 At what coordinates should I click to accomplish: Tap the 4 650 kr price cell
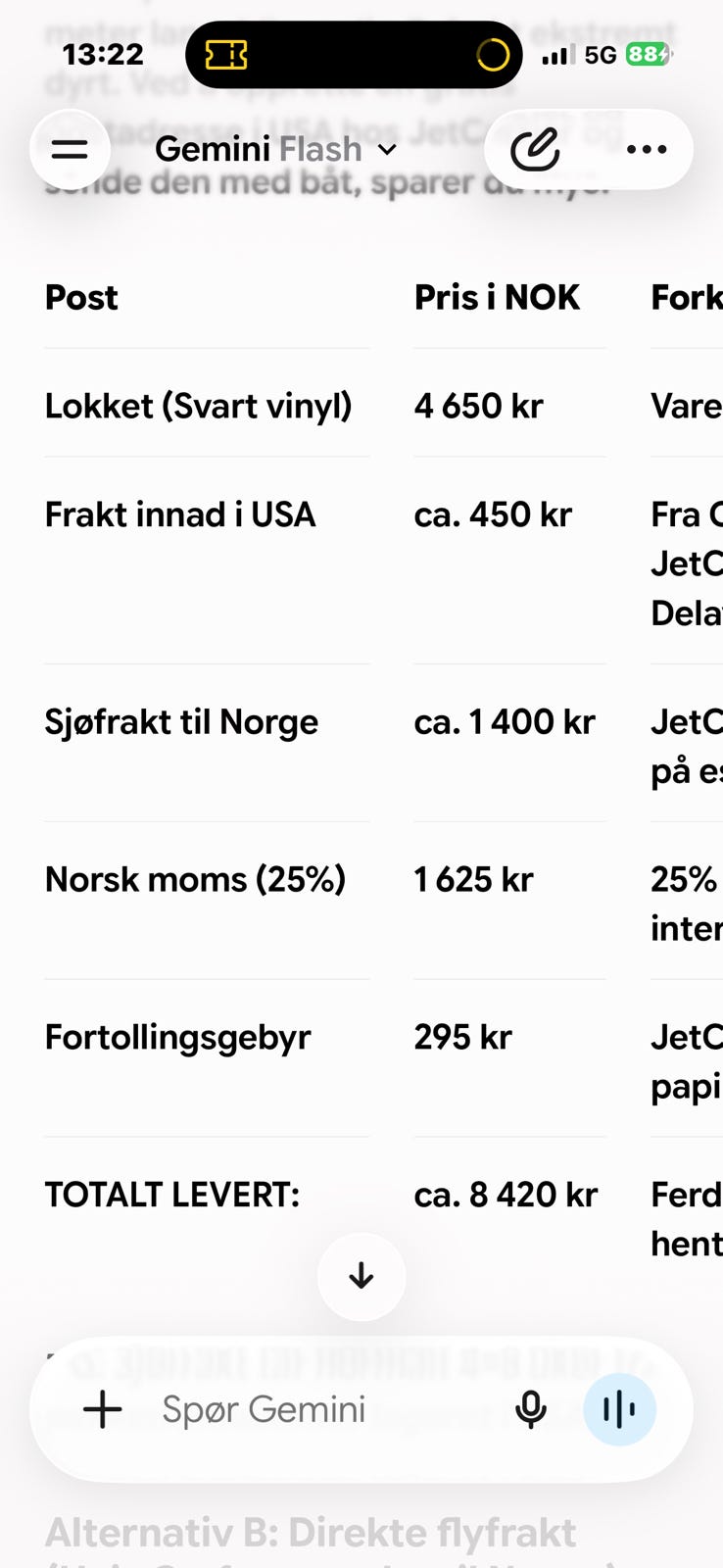click(x=478, y=406)
